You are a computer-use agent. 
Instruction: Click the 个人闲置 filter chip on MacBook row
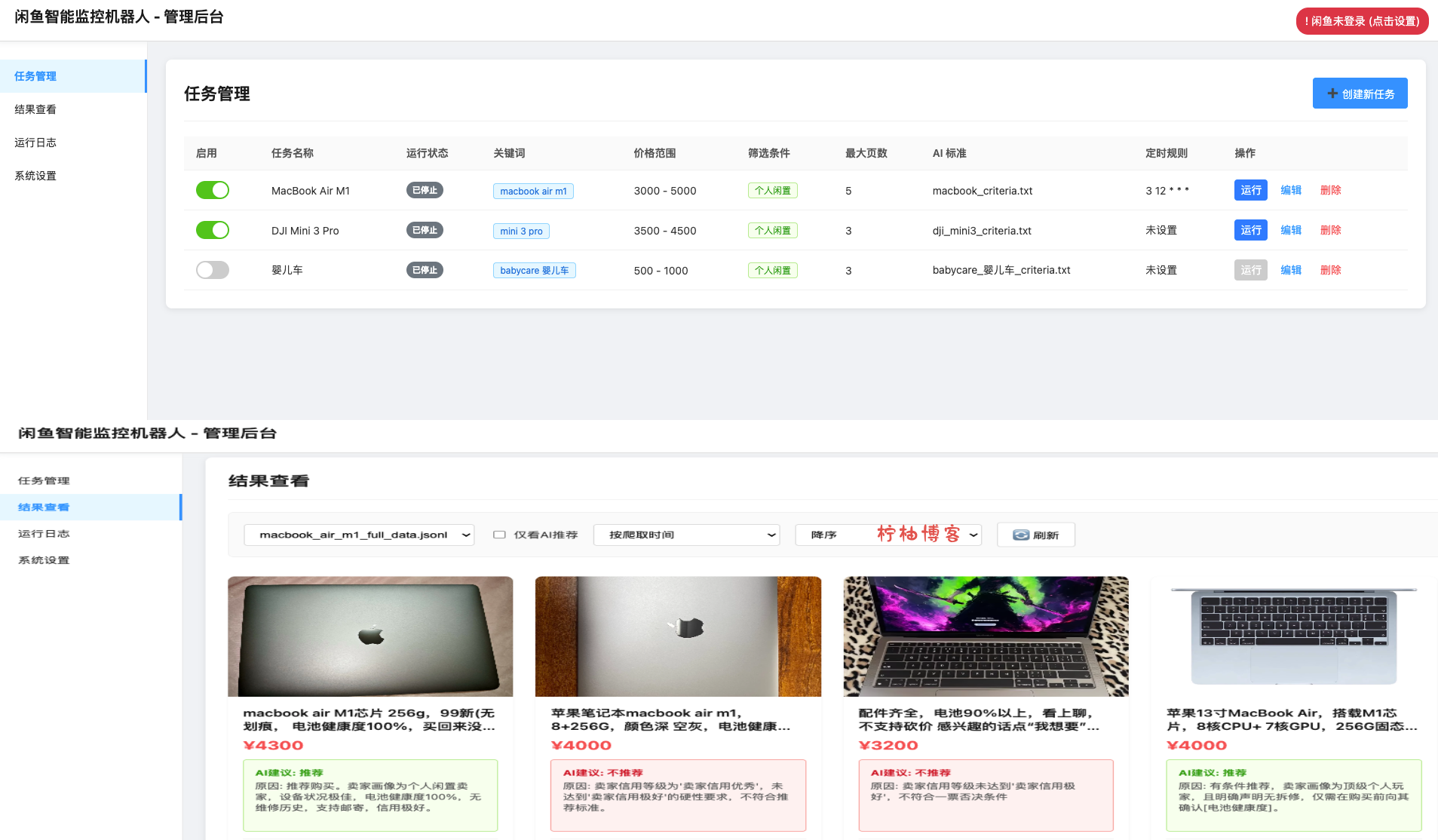[772, 190]
